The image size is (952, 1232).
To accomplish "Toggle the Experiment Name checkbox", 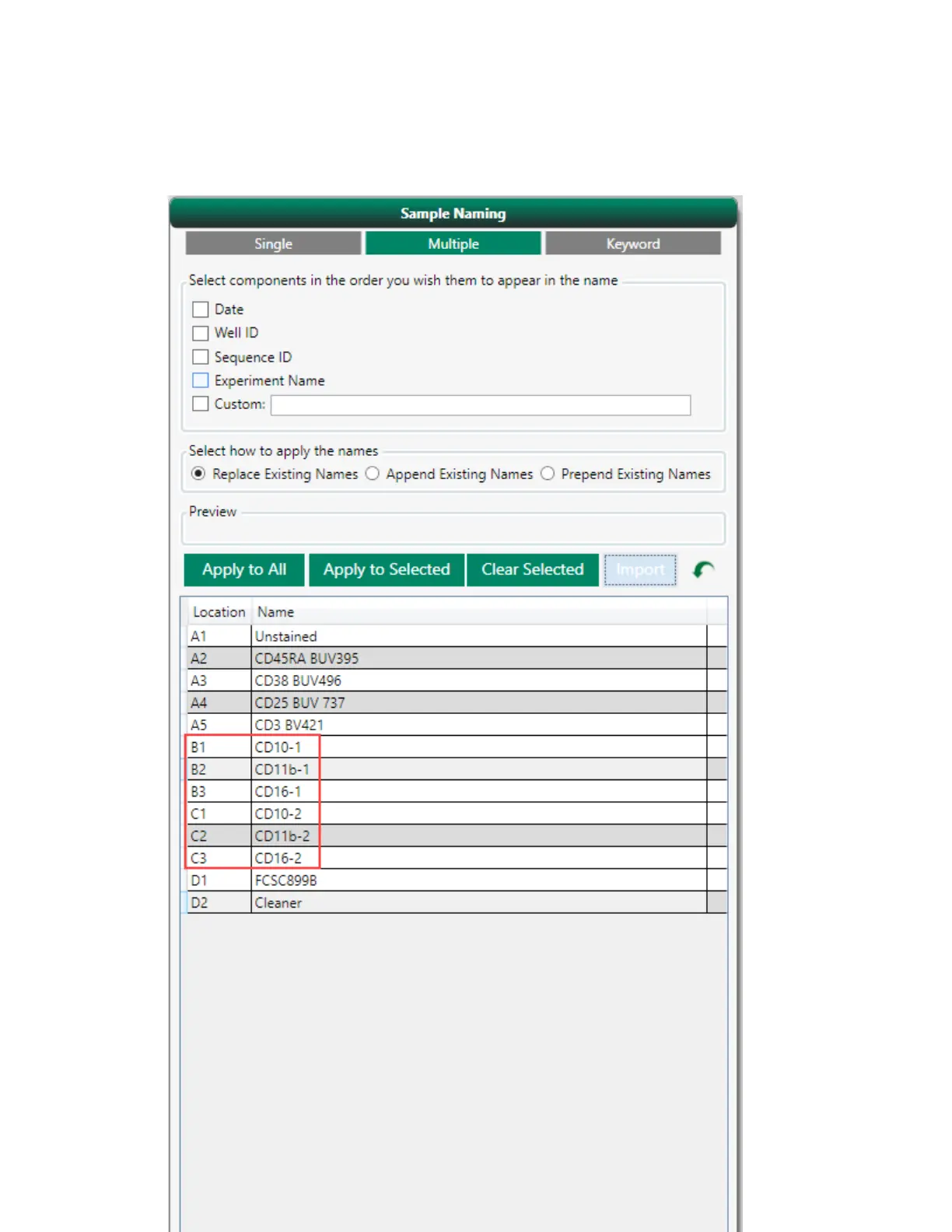I will point(201,380).
